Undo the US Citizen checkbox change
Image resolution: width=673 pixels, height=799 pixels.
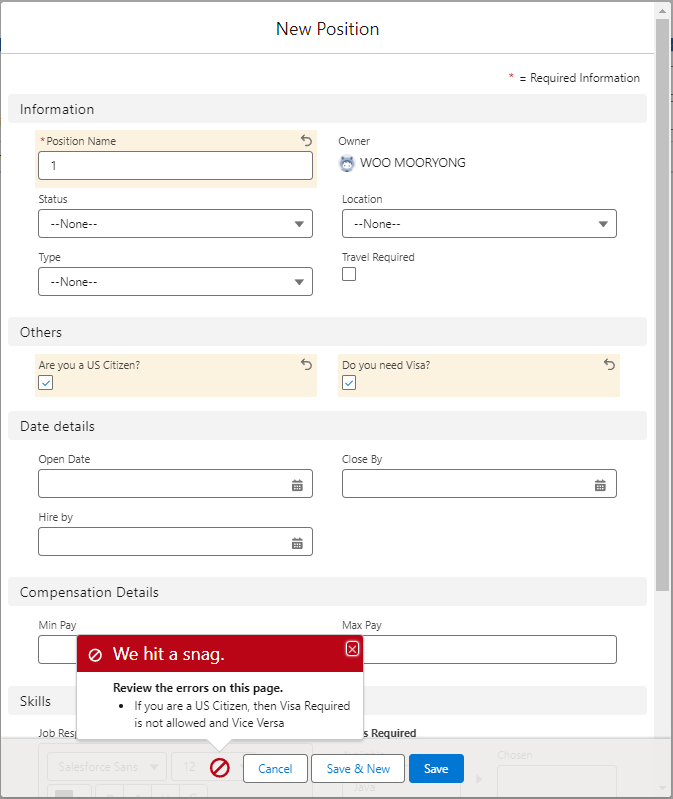click(306, 365)
